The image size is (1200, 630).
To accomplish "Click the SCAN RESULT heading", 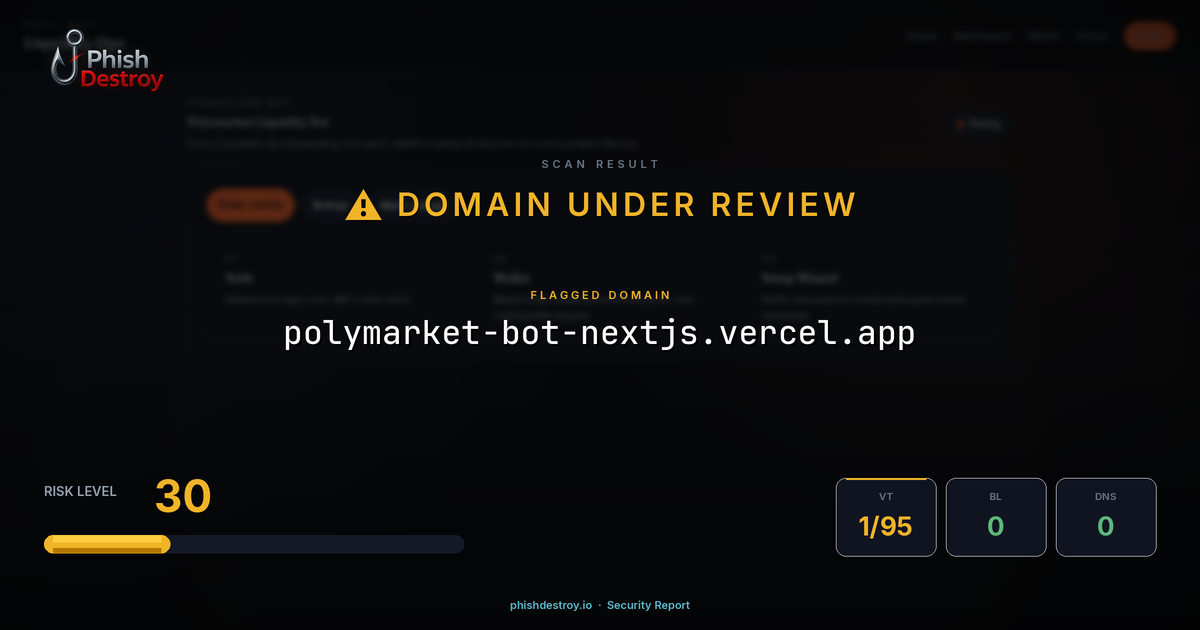I will click(600, 164).
